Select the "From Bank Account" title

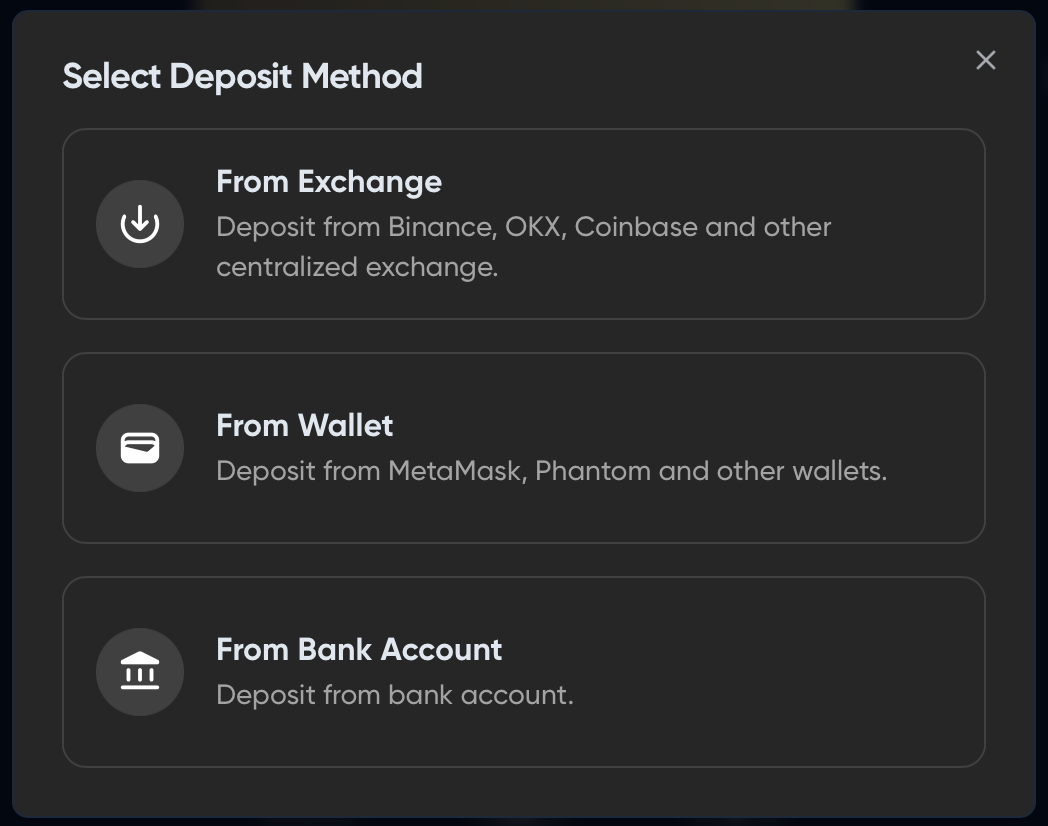(359, 650)
